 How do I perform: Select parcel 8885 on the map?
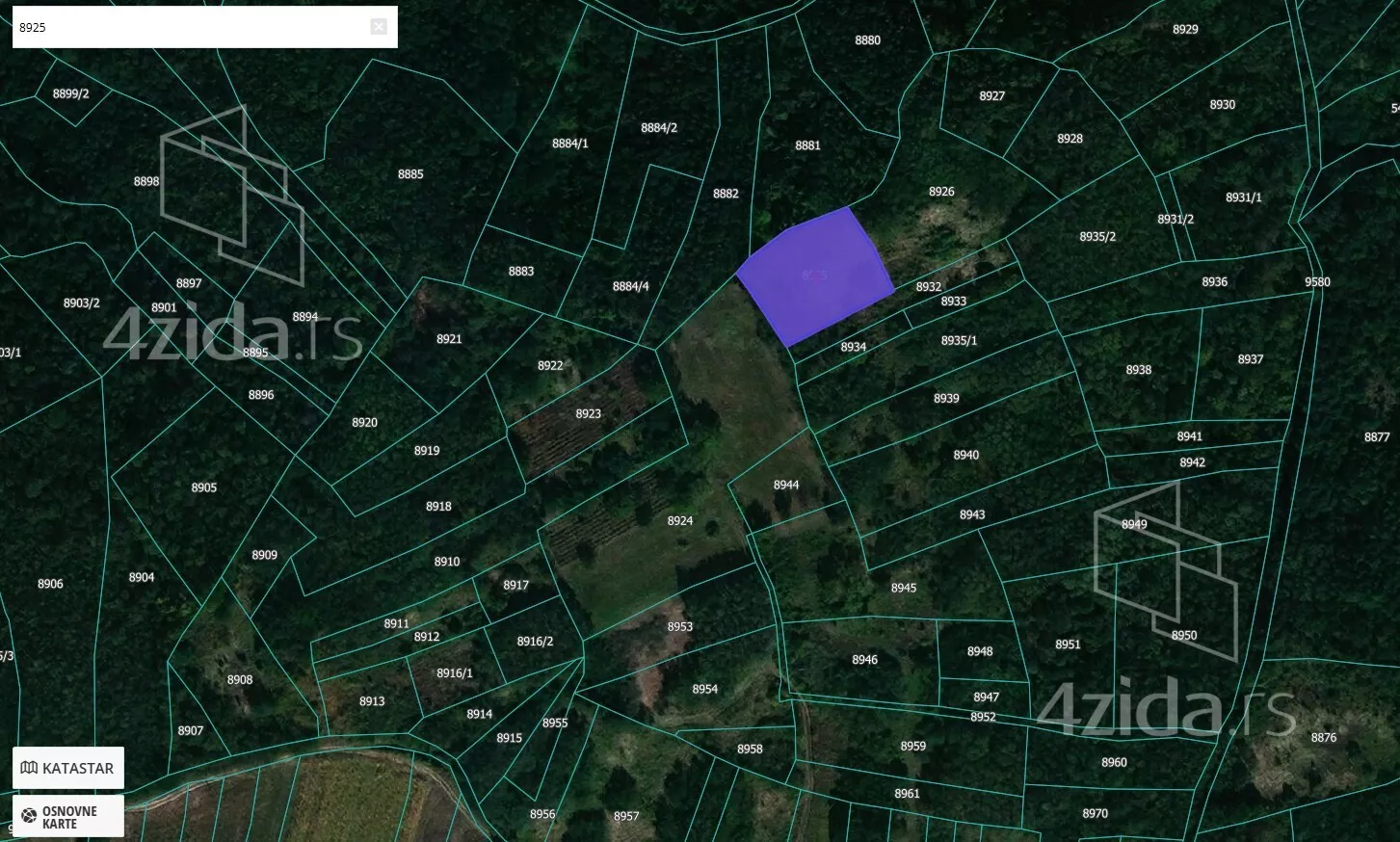[410, 174]
